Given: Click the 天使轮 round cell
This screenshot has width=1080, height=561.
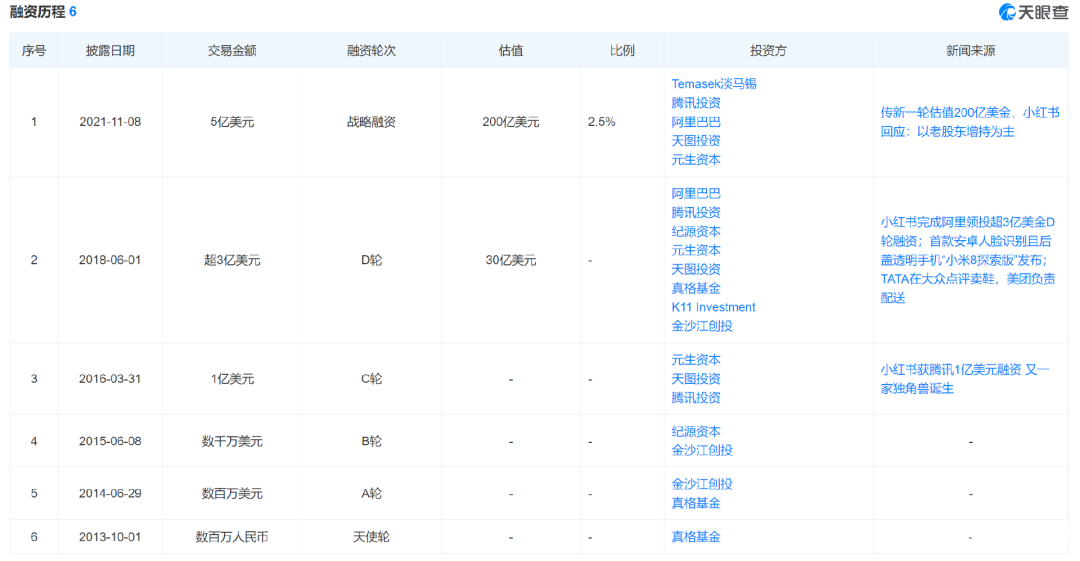Looking at the screenshot, I should [x=371, y=537].
